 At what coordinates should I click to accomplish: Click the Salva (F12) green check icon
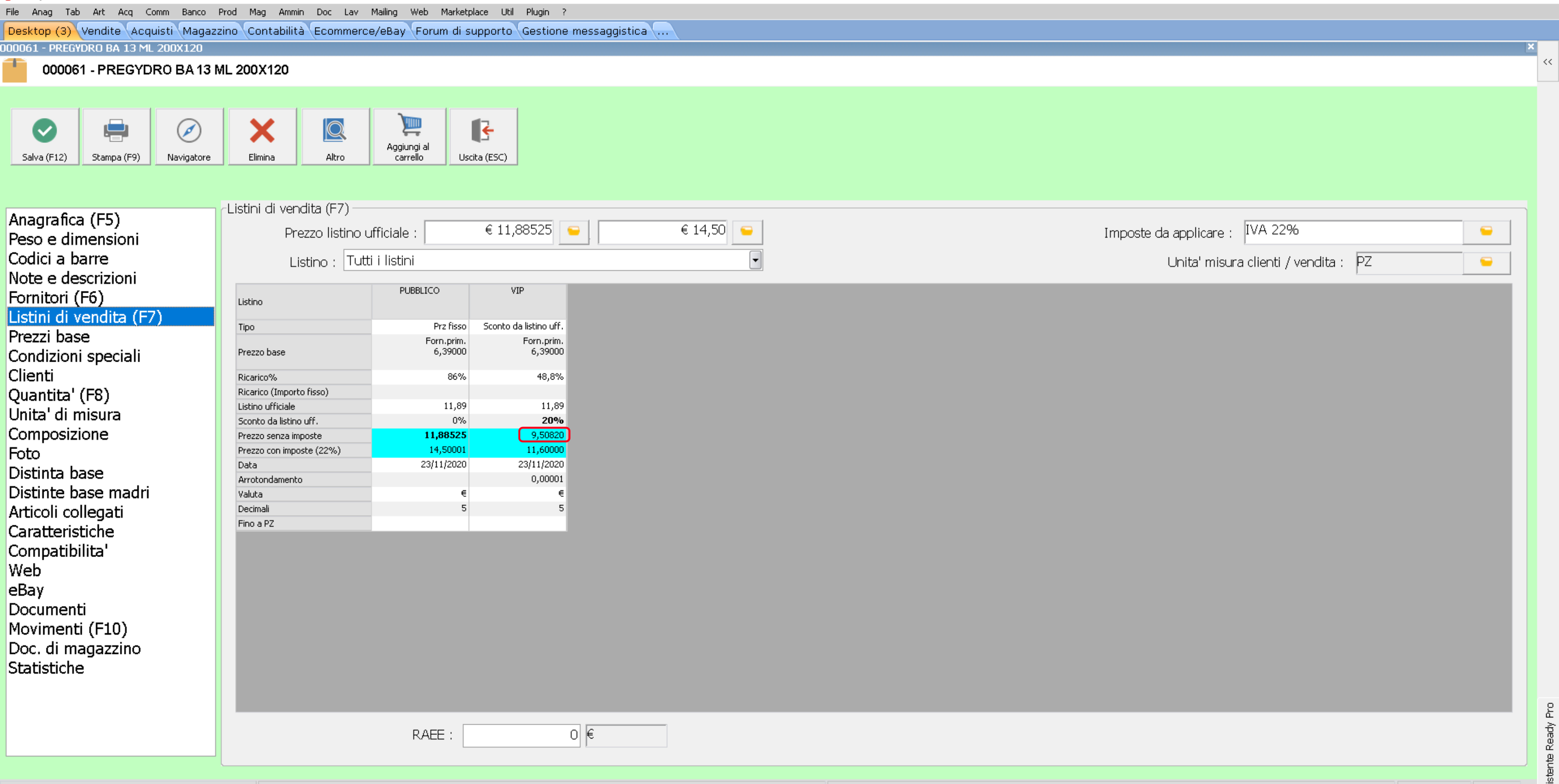click(44, 130)
